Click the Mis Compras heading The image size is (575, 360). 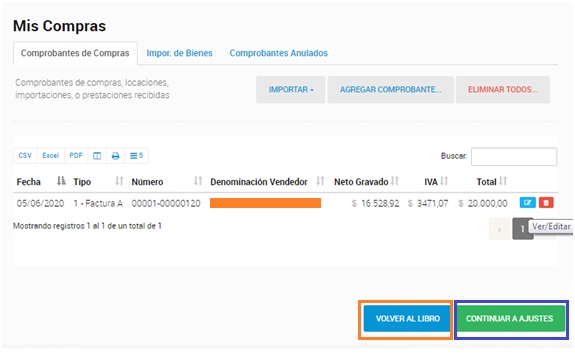point(59,26)
